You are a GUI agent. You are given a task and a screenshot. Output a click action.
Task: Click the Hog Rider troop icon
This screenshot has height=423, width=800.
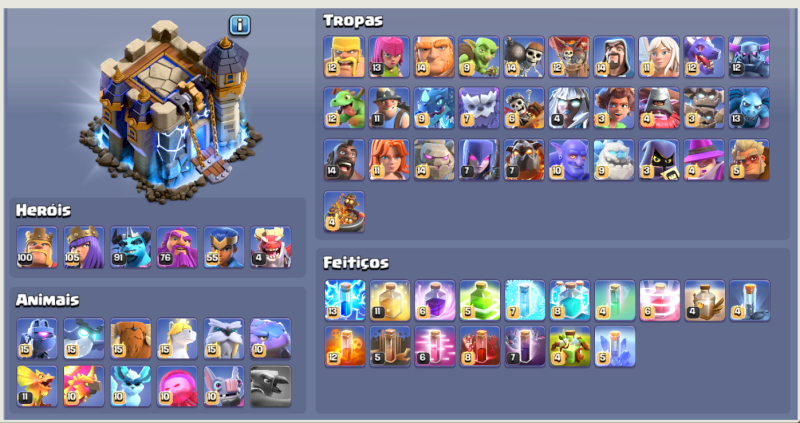click(x=344, y=160)
